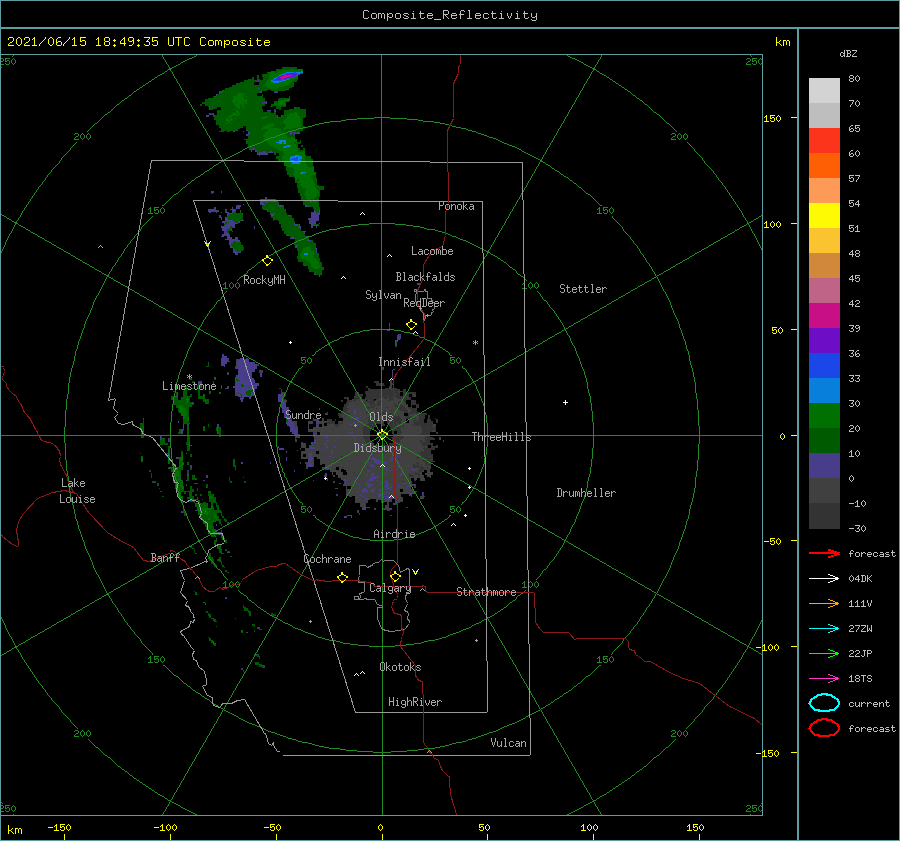Click the HighRiver town label

[x=414, y=702]
